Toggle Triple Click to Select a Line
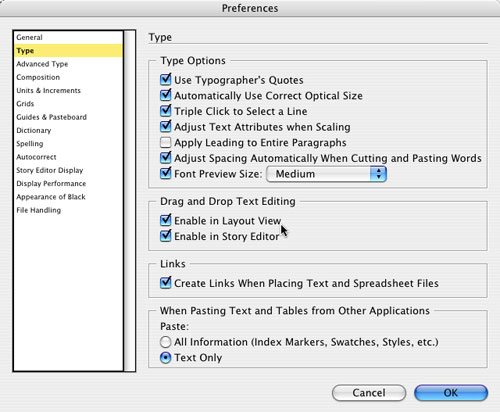500x412 pixels. [x=166, y=111]
